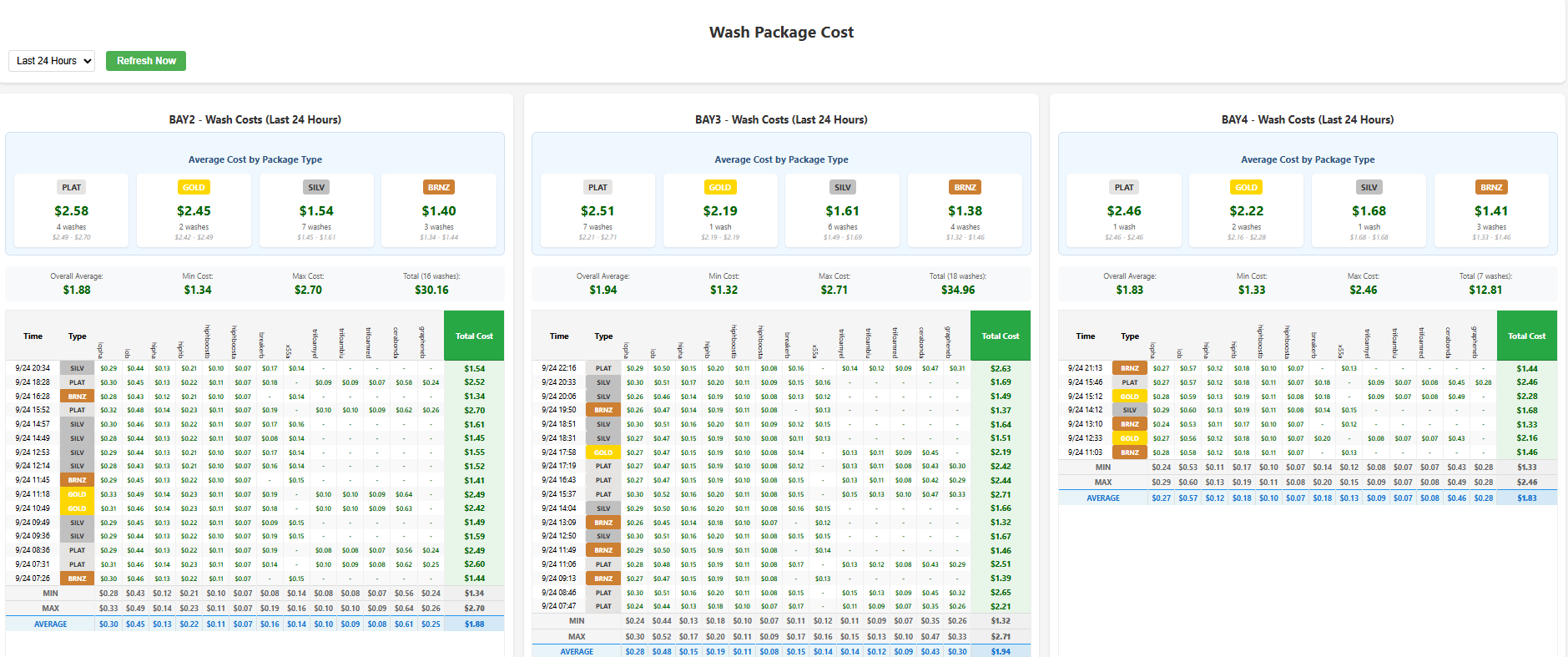This screenshot has width=1568, height=657.
Task: Click the PLAT badge in BAY2 averages
Action: click(72, 188)
